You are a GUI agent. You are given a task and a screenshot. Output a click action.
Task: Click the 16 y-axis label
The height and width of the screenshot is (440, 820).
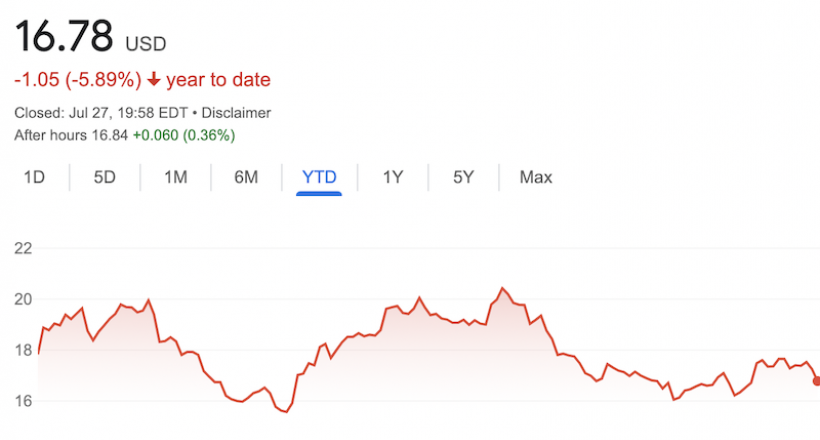(23, 401)
